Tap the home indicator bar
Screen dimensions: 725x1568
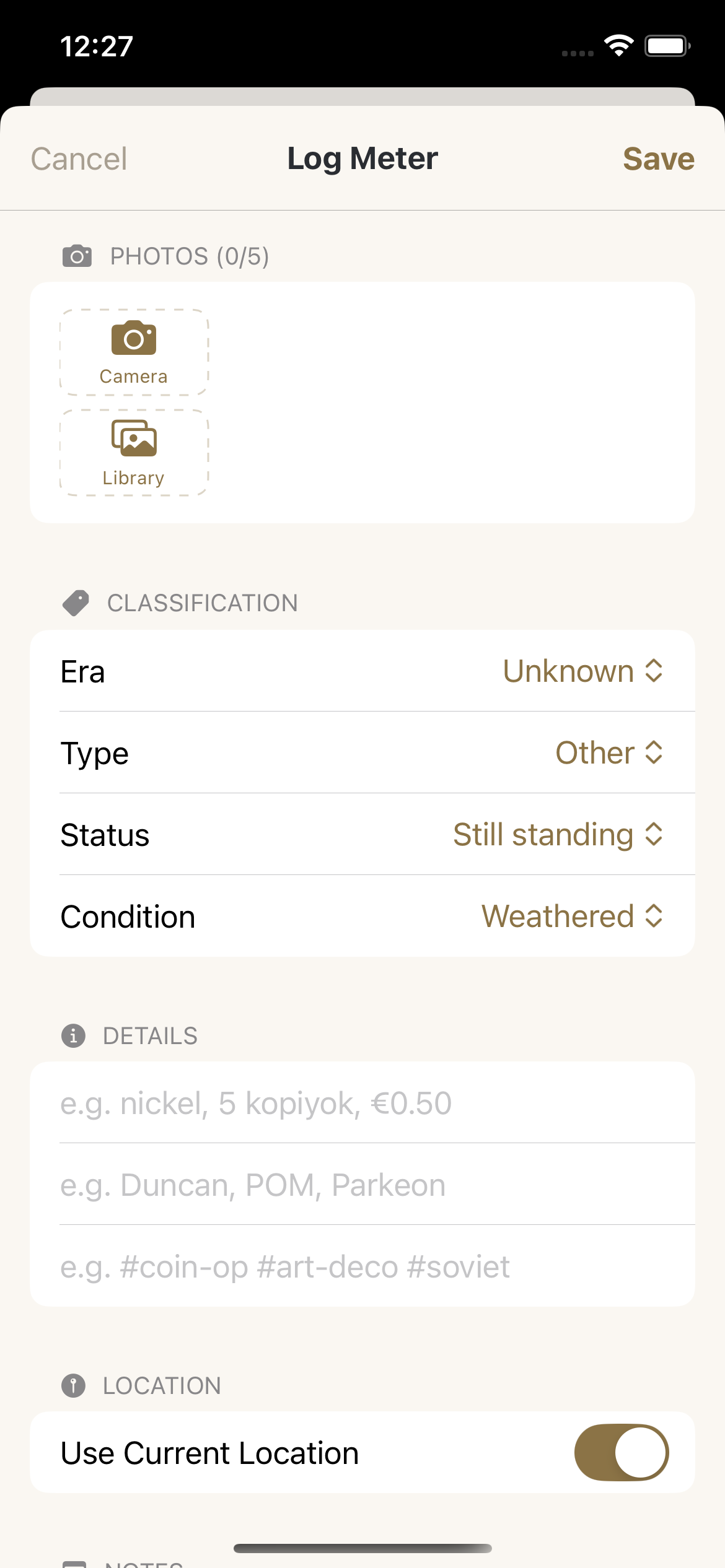point(362,1548)
